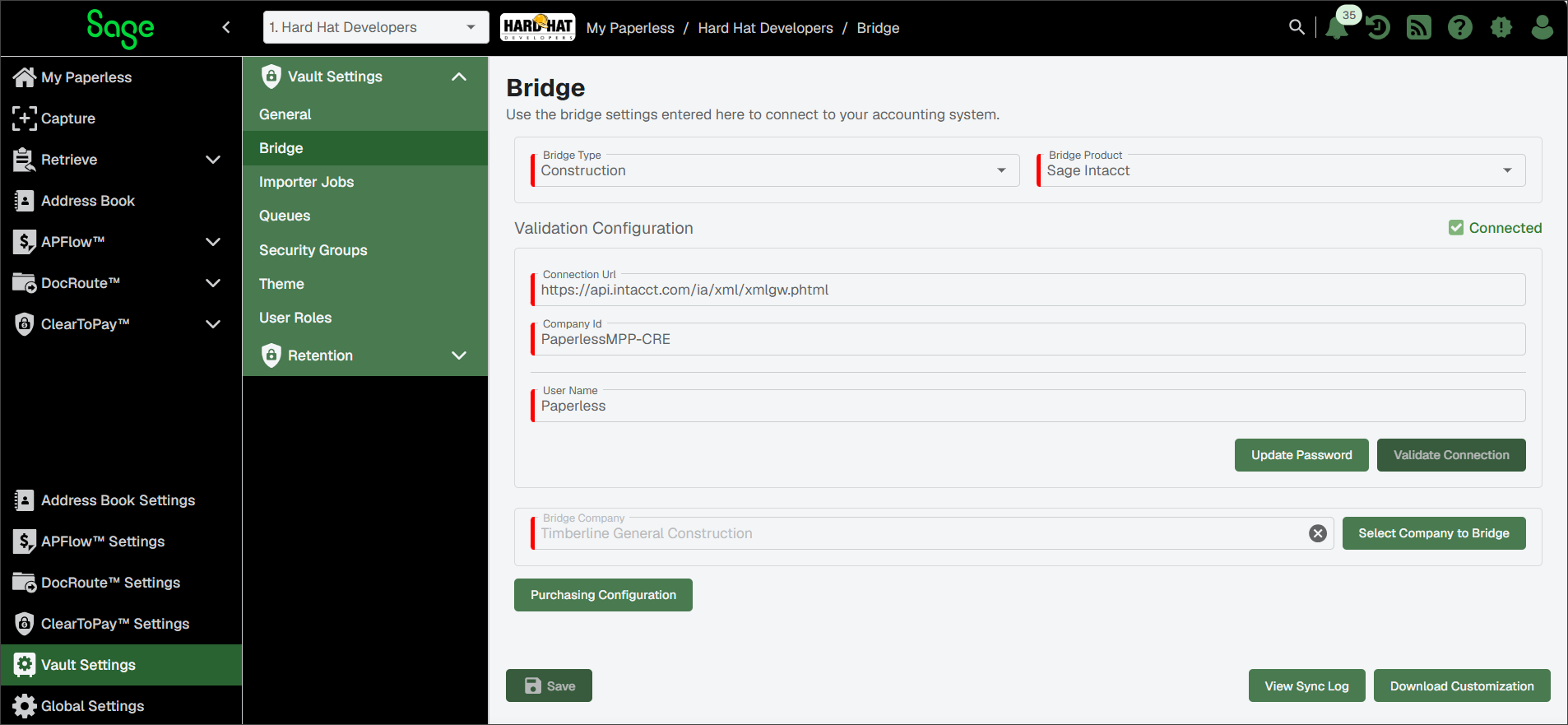Open Security Groups
Viewport: 1568px width, 725px height.
(365, 250)
